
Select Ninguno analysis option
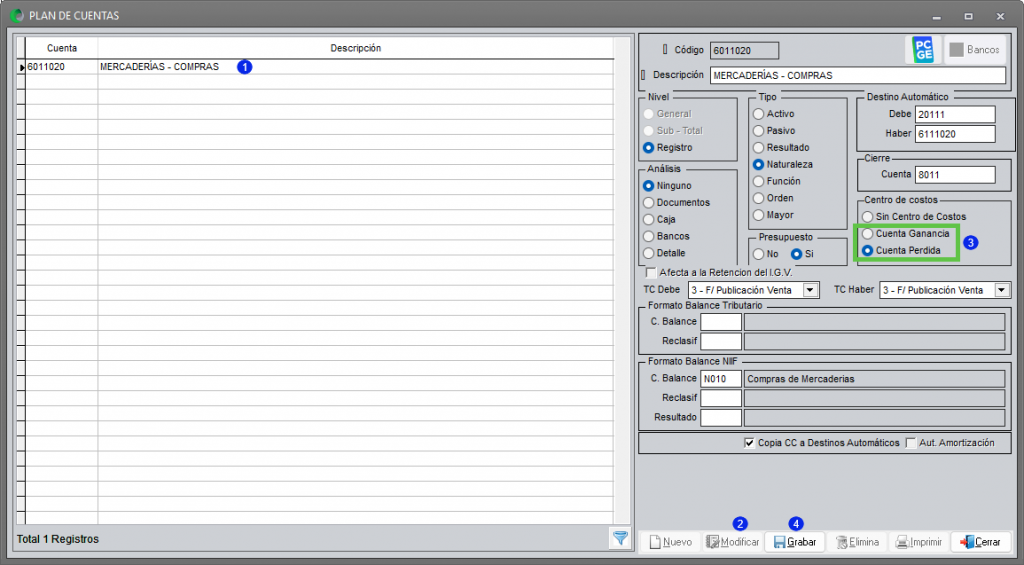(x=648, y=186)
